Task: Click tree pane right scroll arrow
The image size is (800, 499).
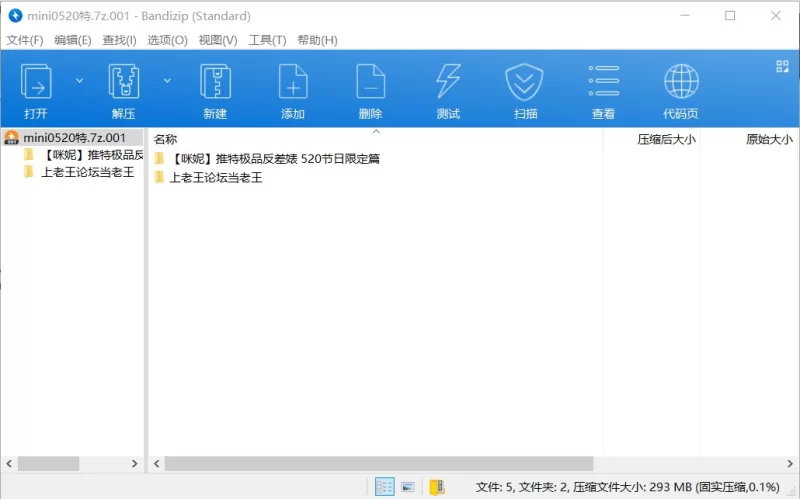Action: (135, 463)
